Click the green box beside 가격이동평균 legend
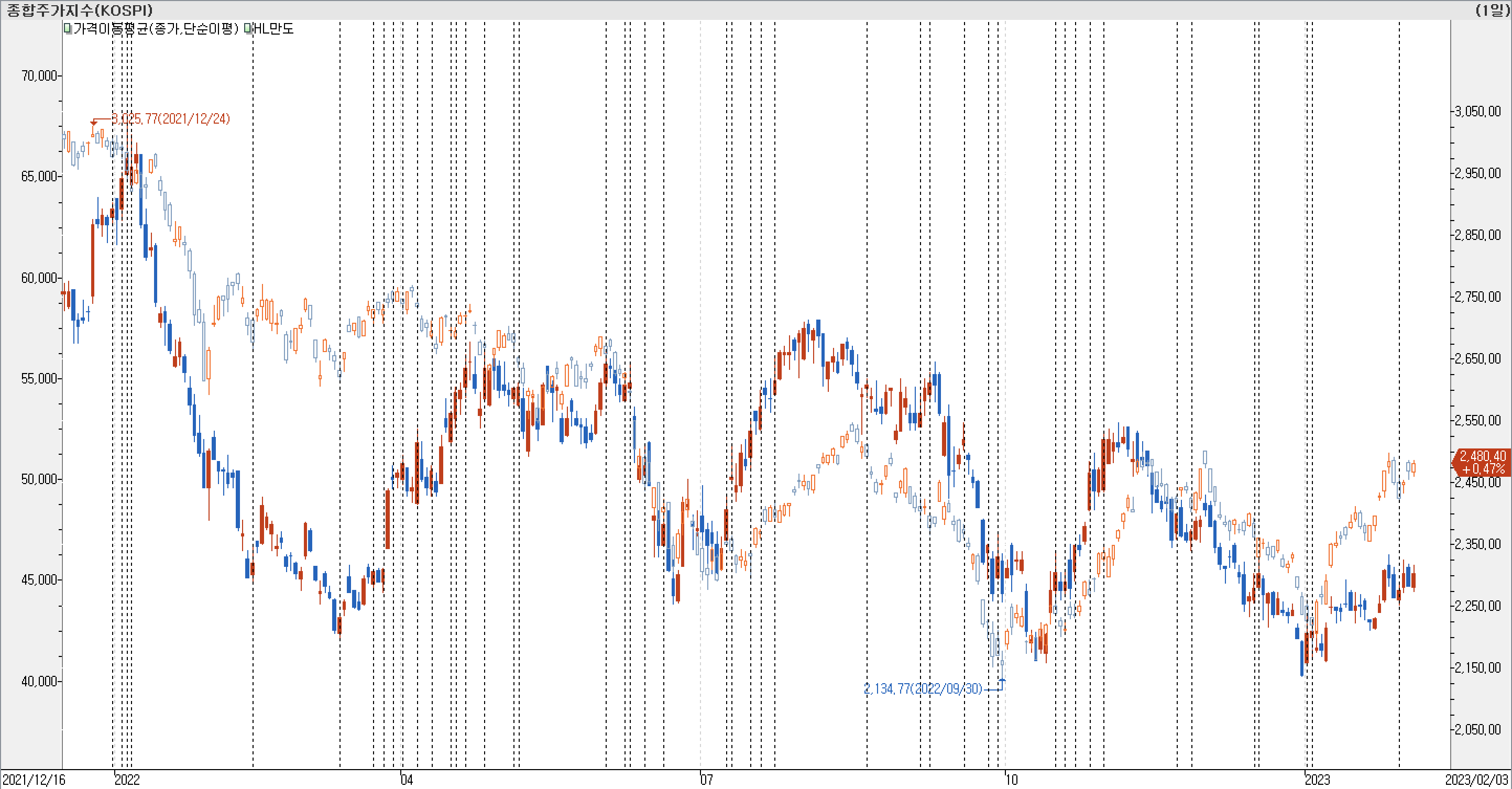 [x=68, y=28]
